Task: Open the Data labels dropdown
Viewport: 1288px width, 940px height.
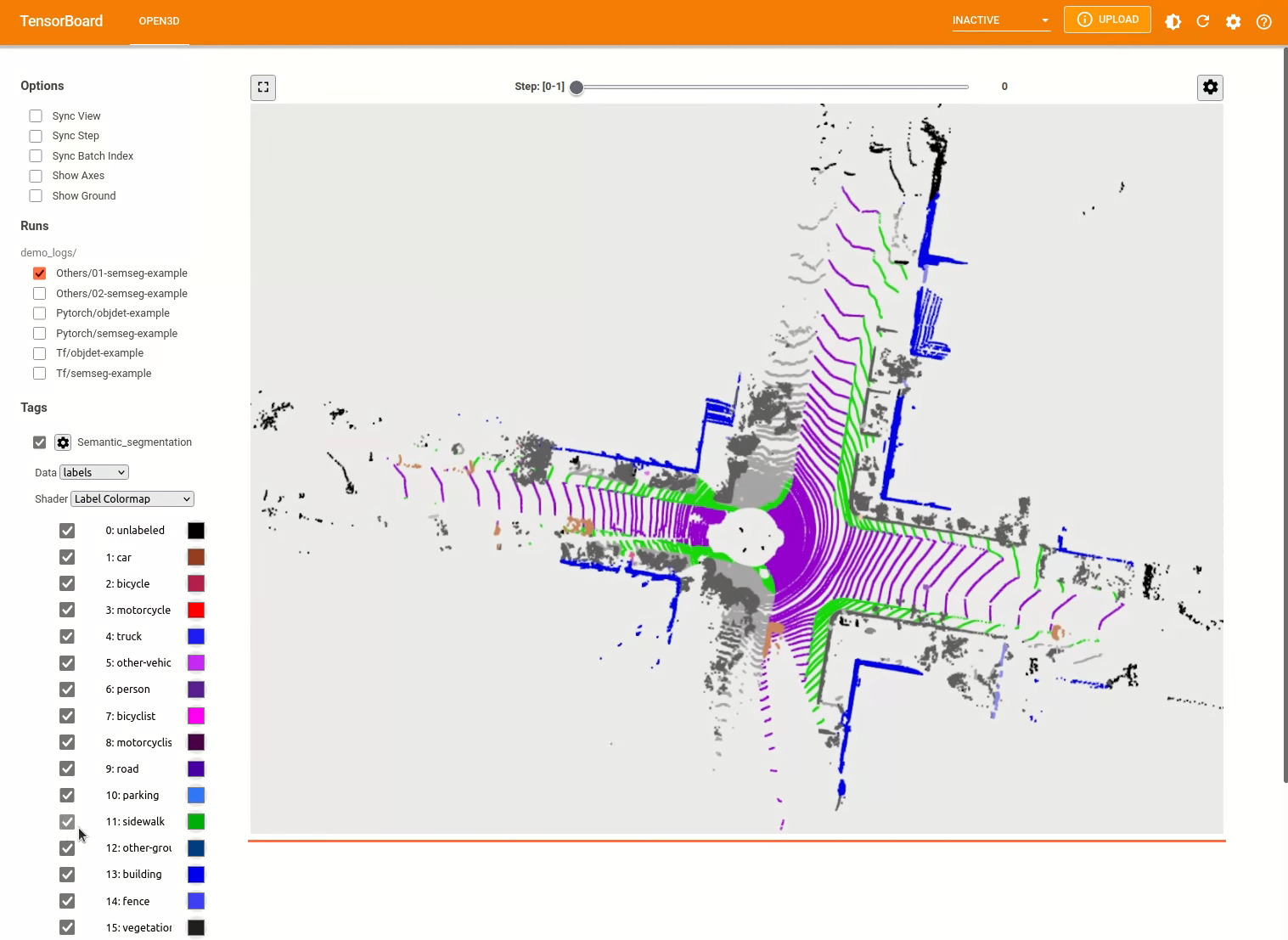Action: coord(93,473)
